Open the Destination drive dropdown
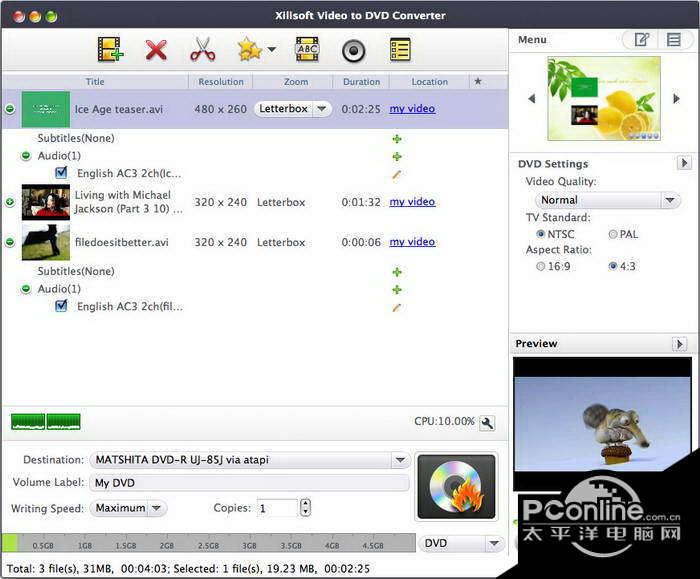The width and height of the screenshot is (700, 579). [x=250, y=460]
